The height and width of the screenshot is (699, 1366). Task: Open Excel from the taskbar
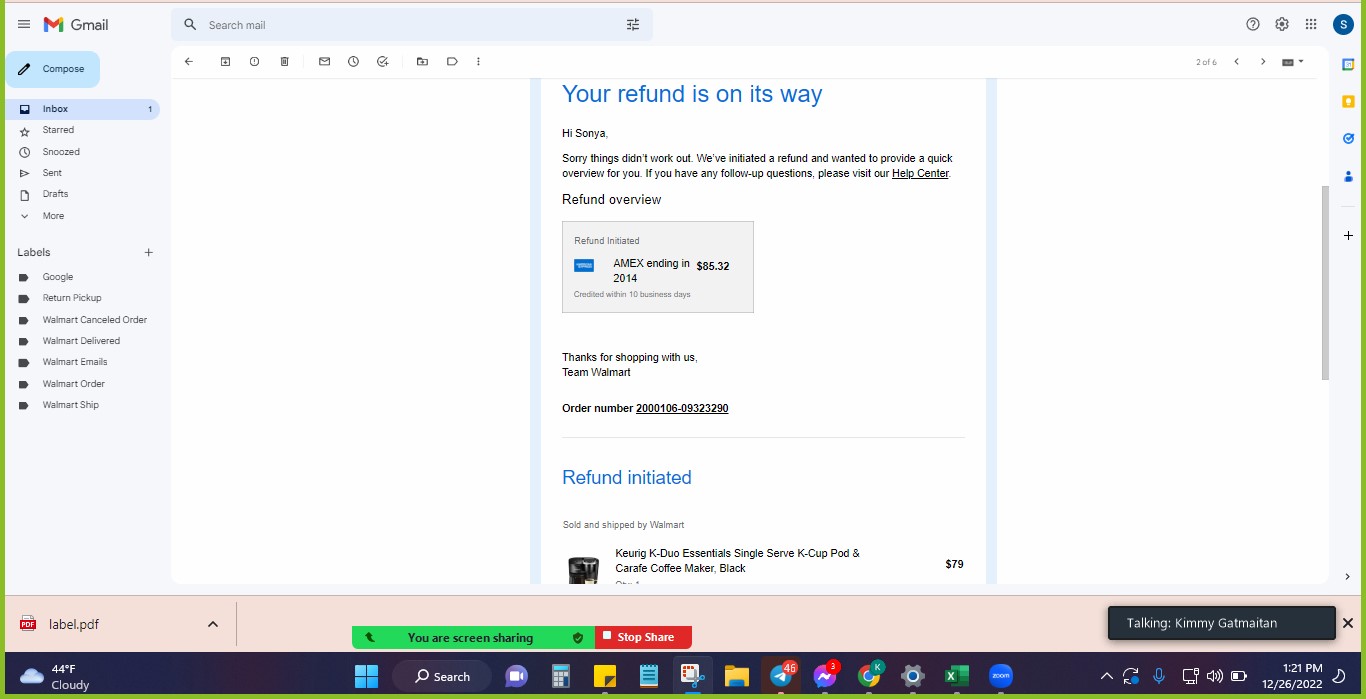tap(957, 676)
